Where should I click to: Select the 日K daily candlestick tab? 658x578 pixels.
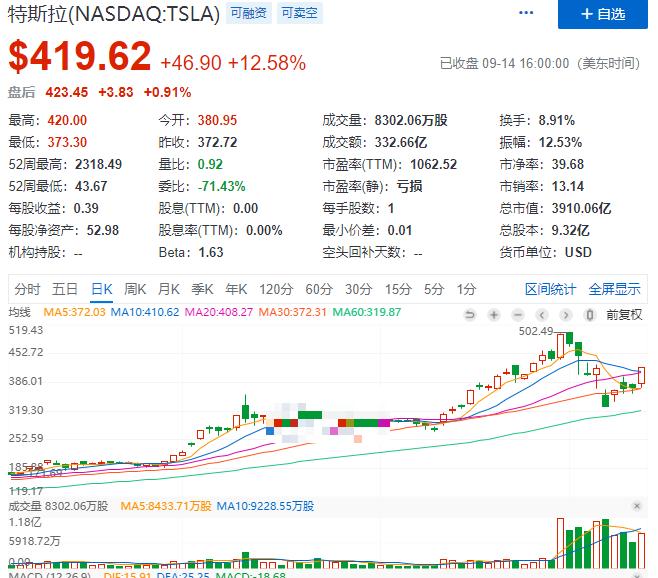[x=102, y=289]
